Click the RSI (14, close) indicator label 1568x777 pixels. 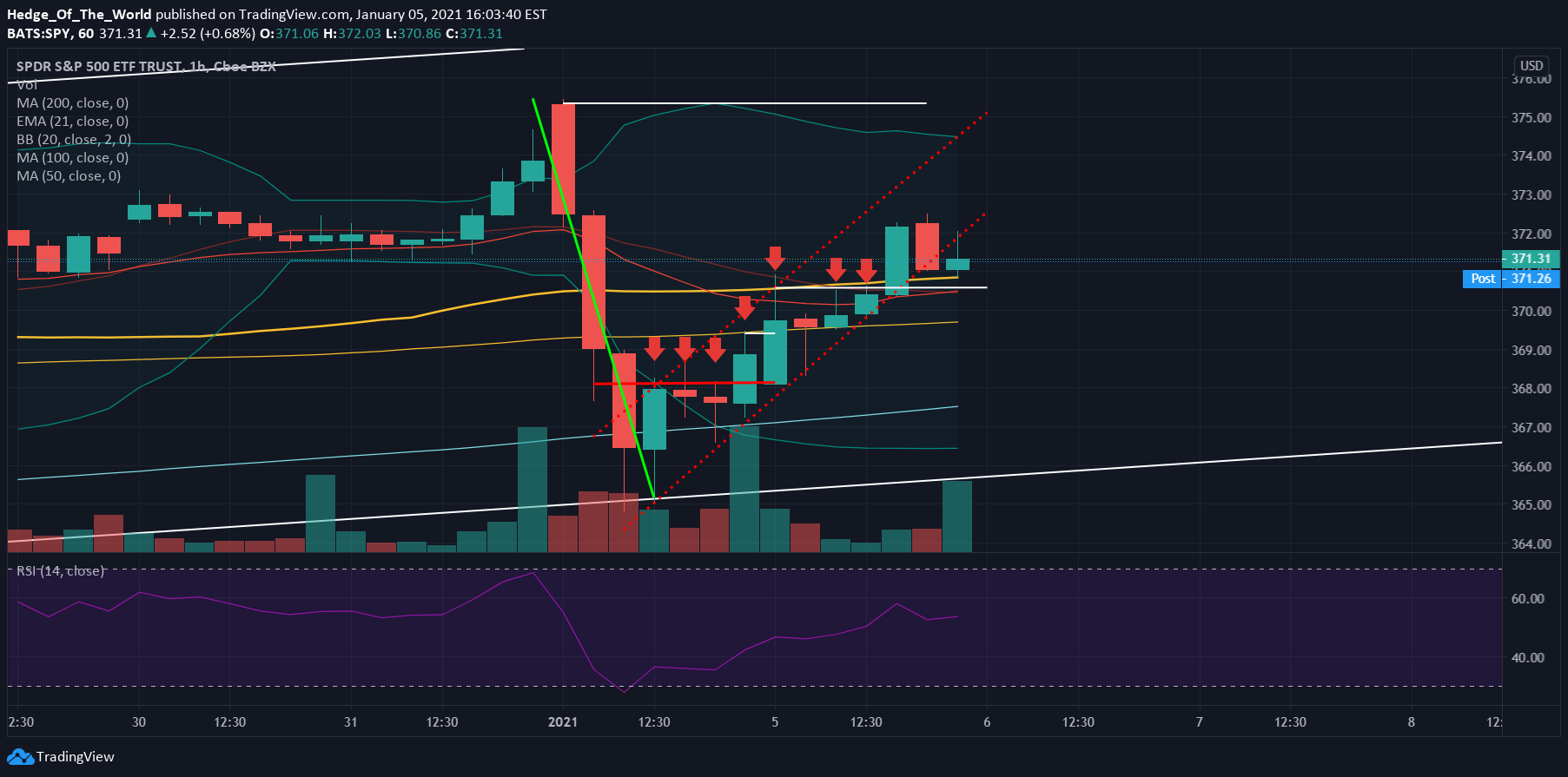point(60,571)
